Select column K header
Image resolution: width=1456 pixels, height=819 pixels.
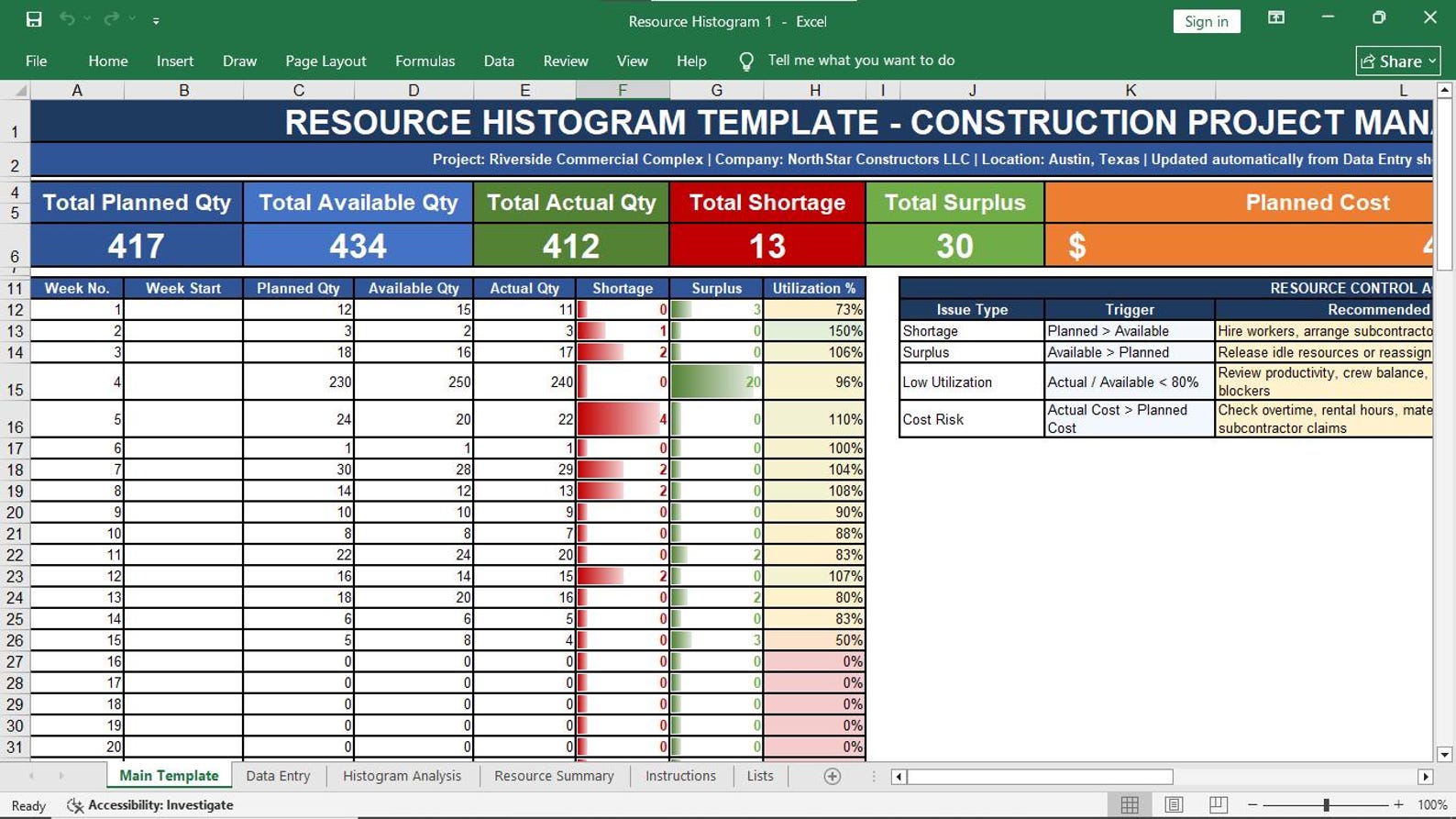pos(1130,90)
